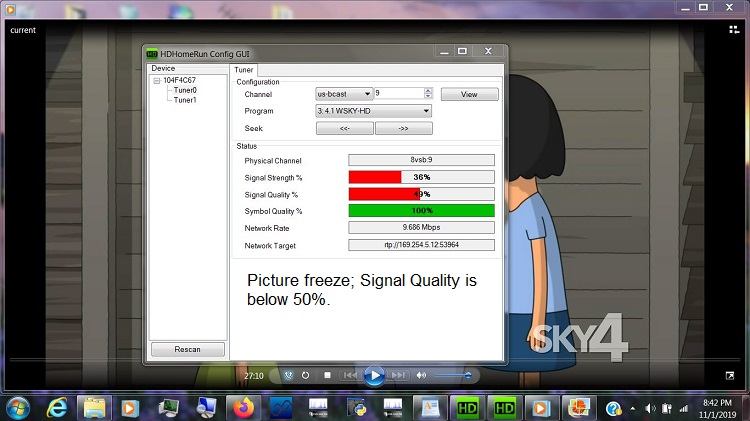750x421 pixels.
Task: Toggle repeat mode in player controls
Action: 305,375
